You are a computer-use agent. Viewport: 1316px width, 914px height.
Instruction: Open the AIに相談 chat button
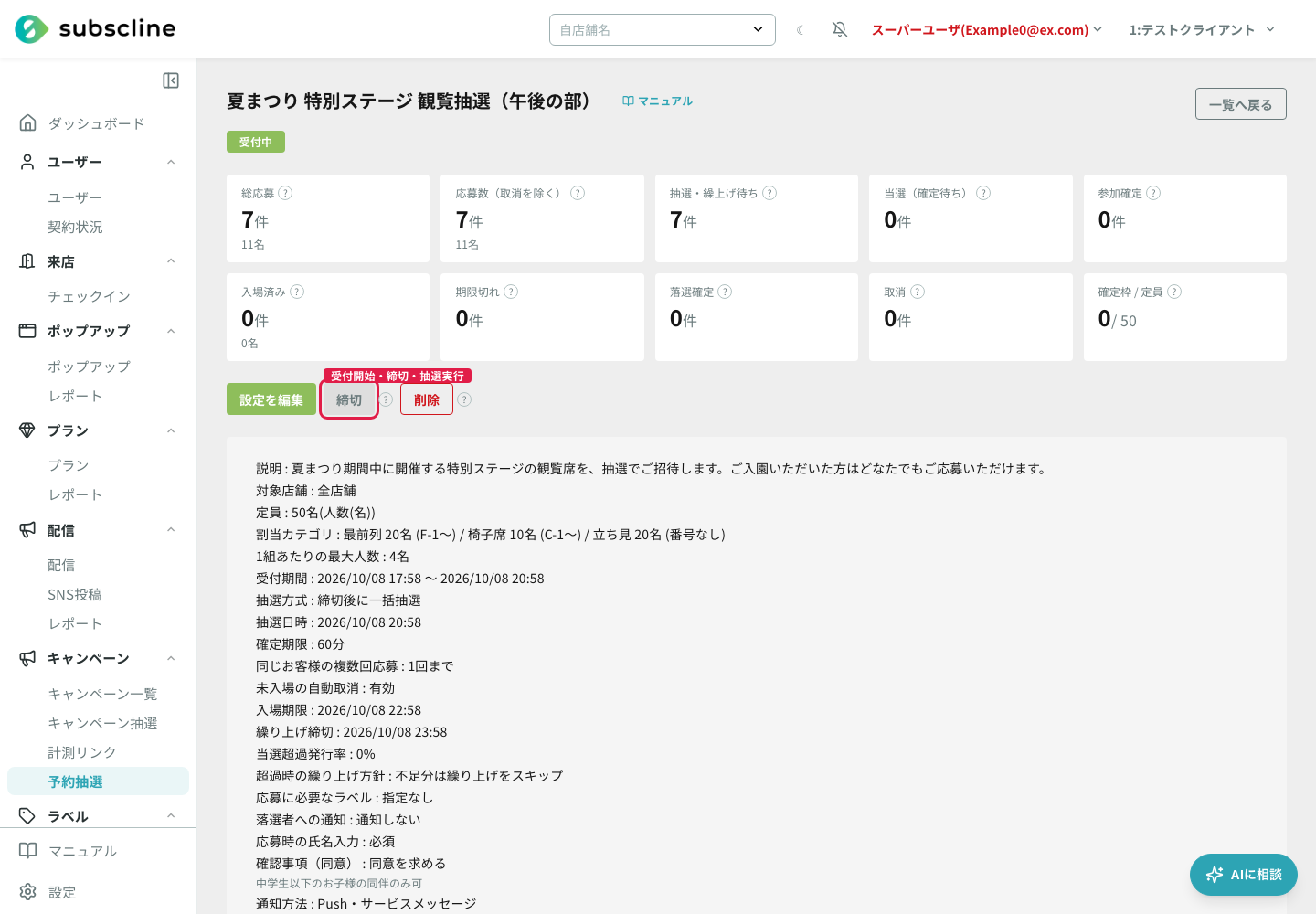[x=1244, y=875]
